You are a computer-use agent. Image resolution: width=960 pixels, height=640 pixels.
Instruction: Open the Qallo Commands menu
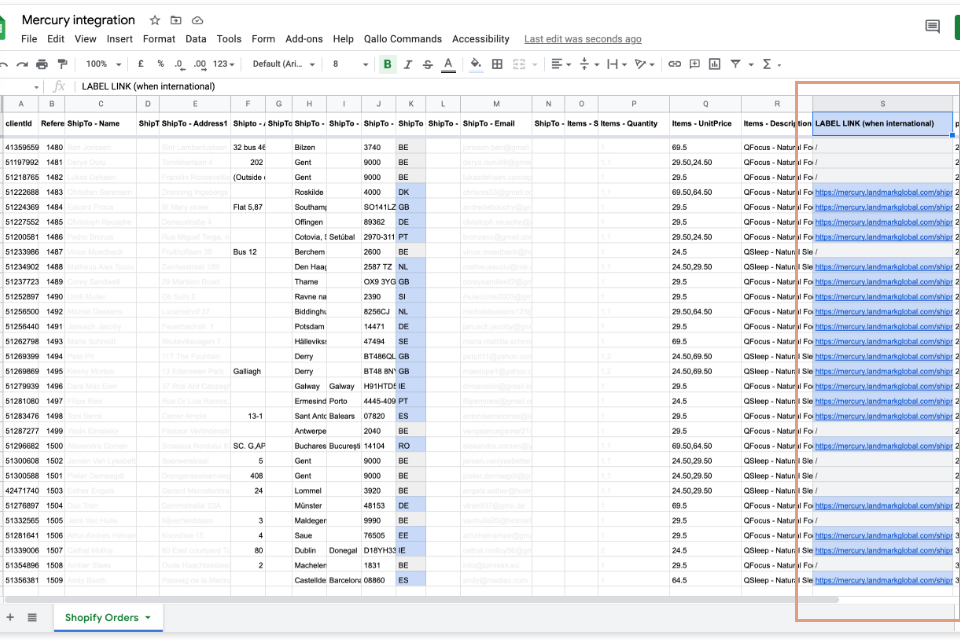(x=403, y=39)
